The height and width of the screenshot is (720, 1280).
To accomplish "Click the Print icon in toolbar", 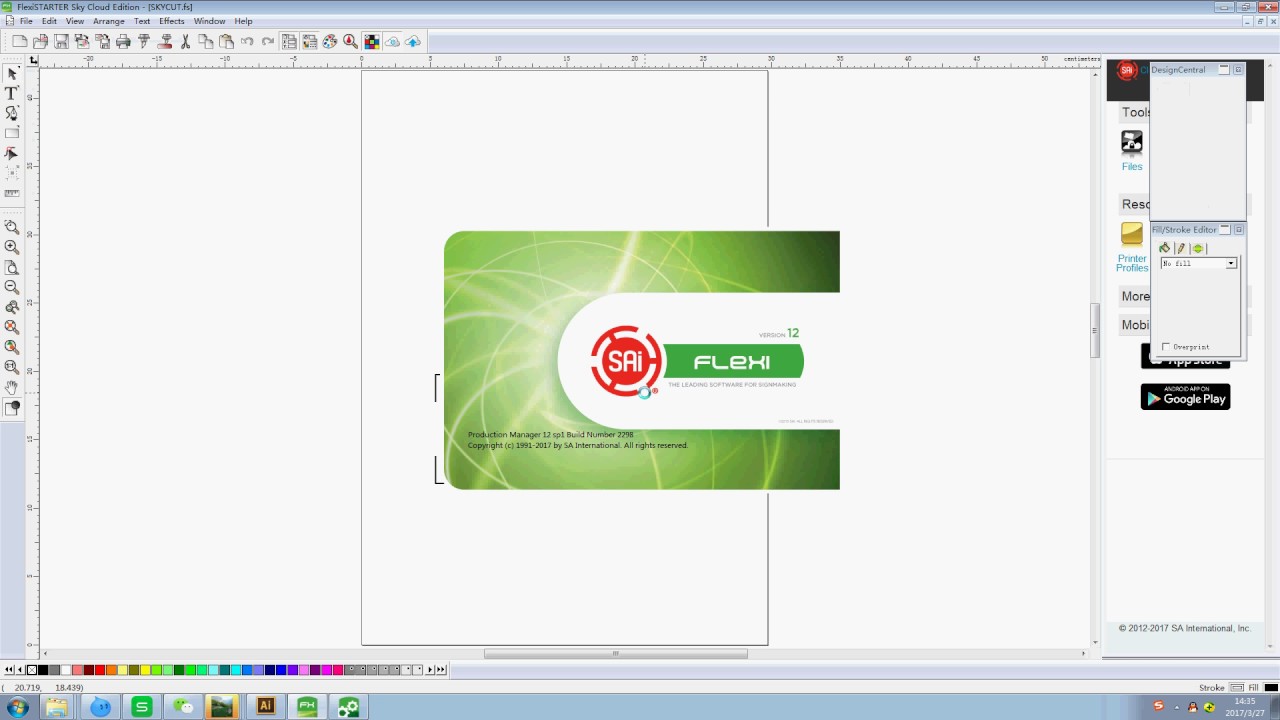I will point(123,41).
